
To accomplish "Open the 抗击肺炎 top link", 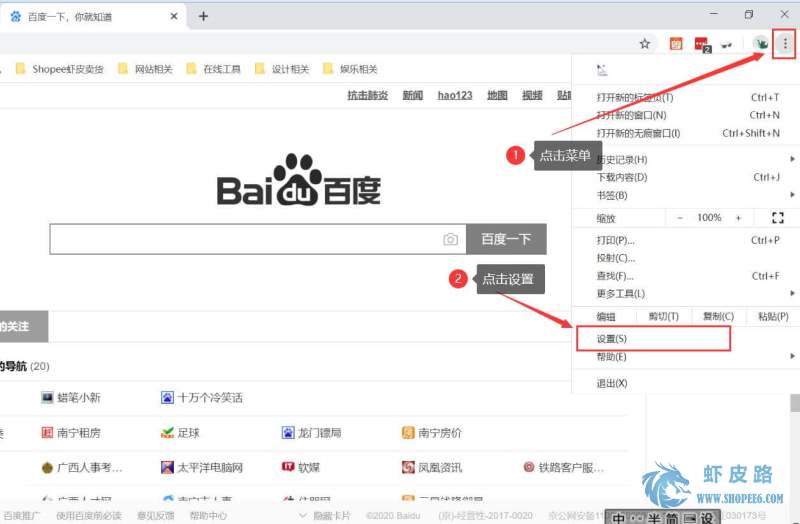I will [367, 95].
